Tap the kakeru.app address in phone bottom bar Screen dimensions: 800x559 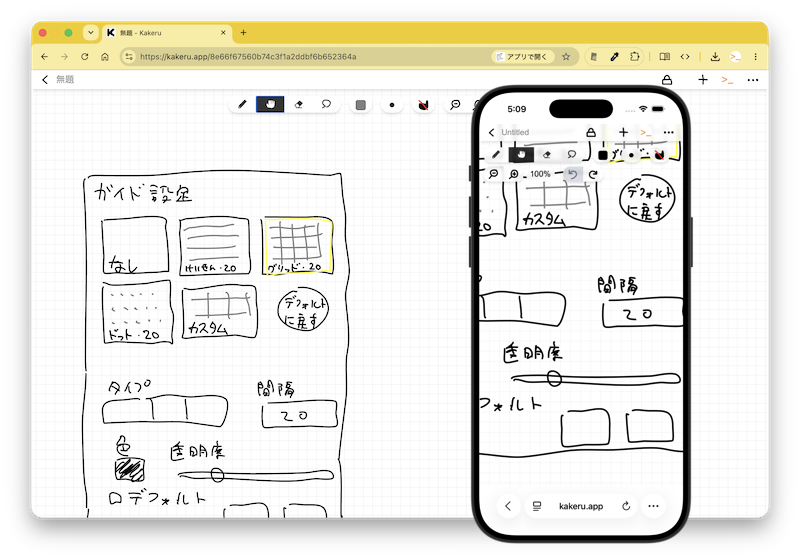point(581,506)
